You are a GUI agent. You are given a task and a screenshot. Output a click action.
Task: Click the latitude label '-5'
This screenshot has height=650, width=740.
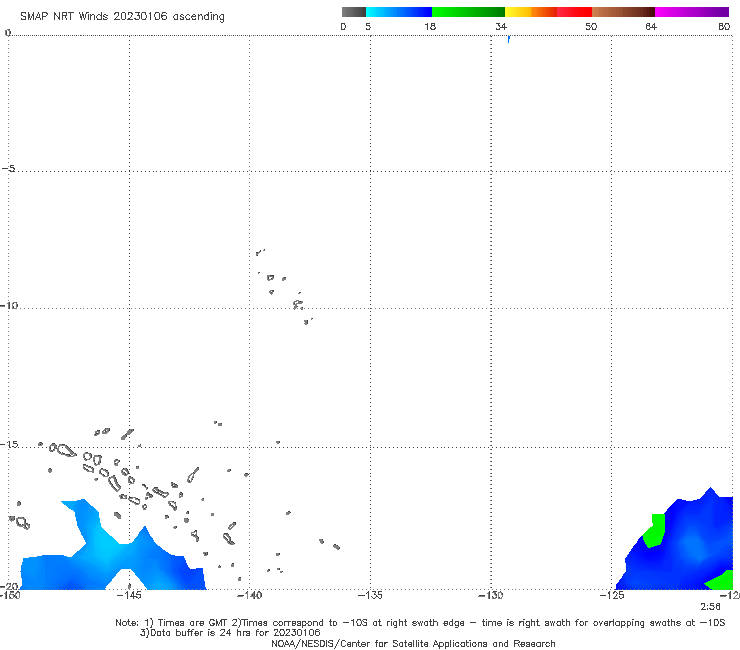point(9,169)
